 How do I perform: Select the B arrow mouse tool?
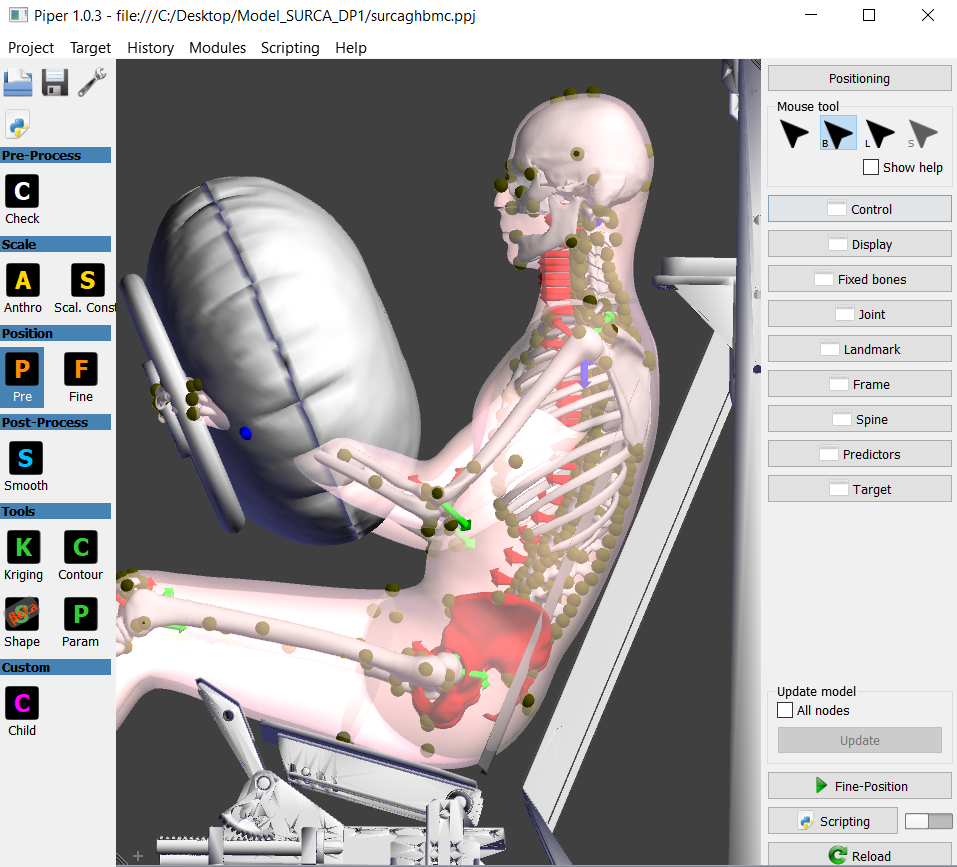click(x=837, y=134)
